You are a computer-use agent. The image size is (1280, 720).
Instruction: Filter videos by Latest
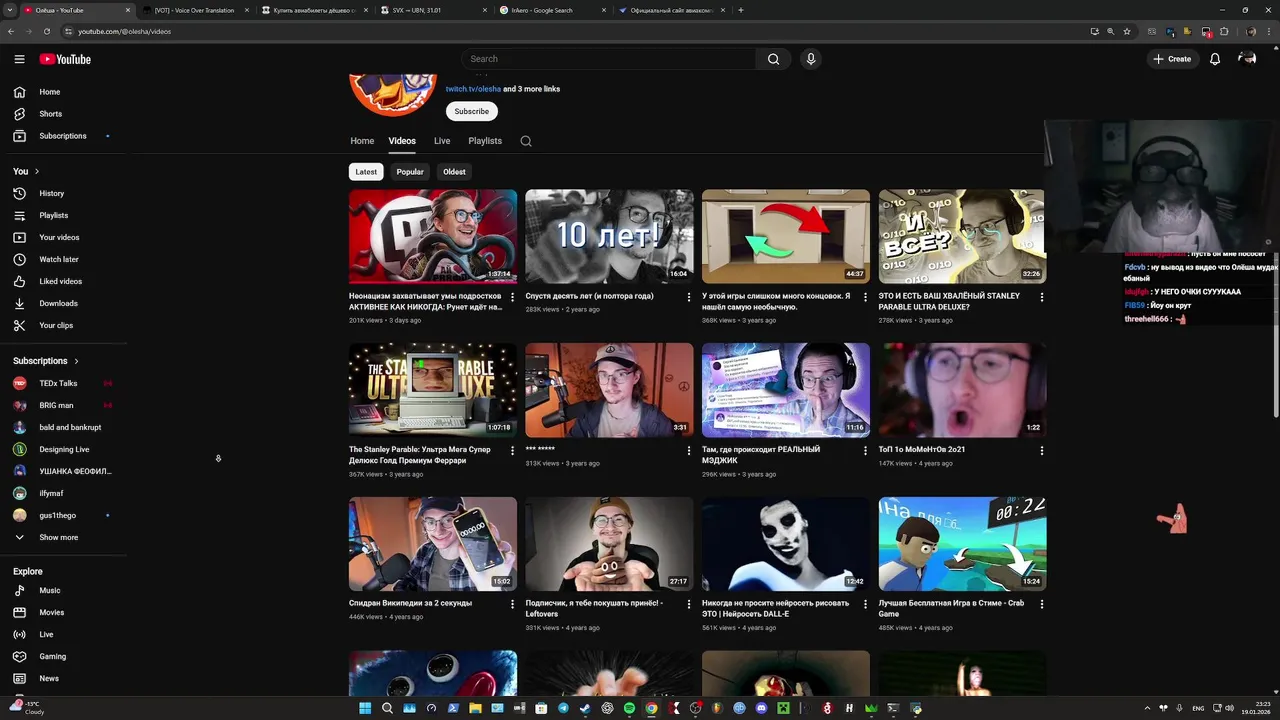366,172
